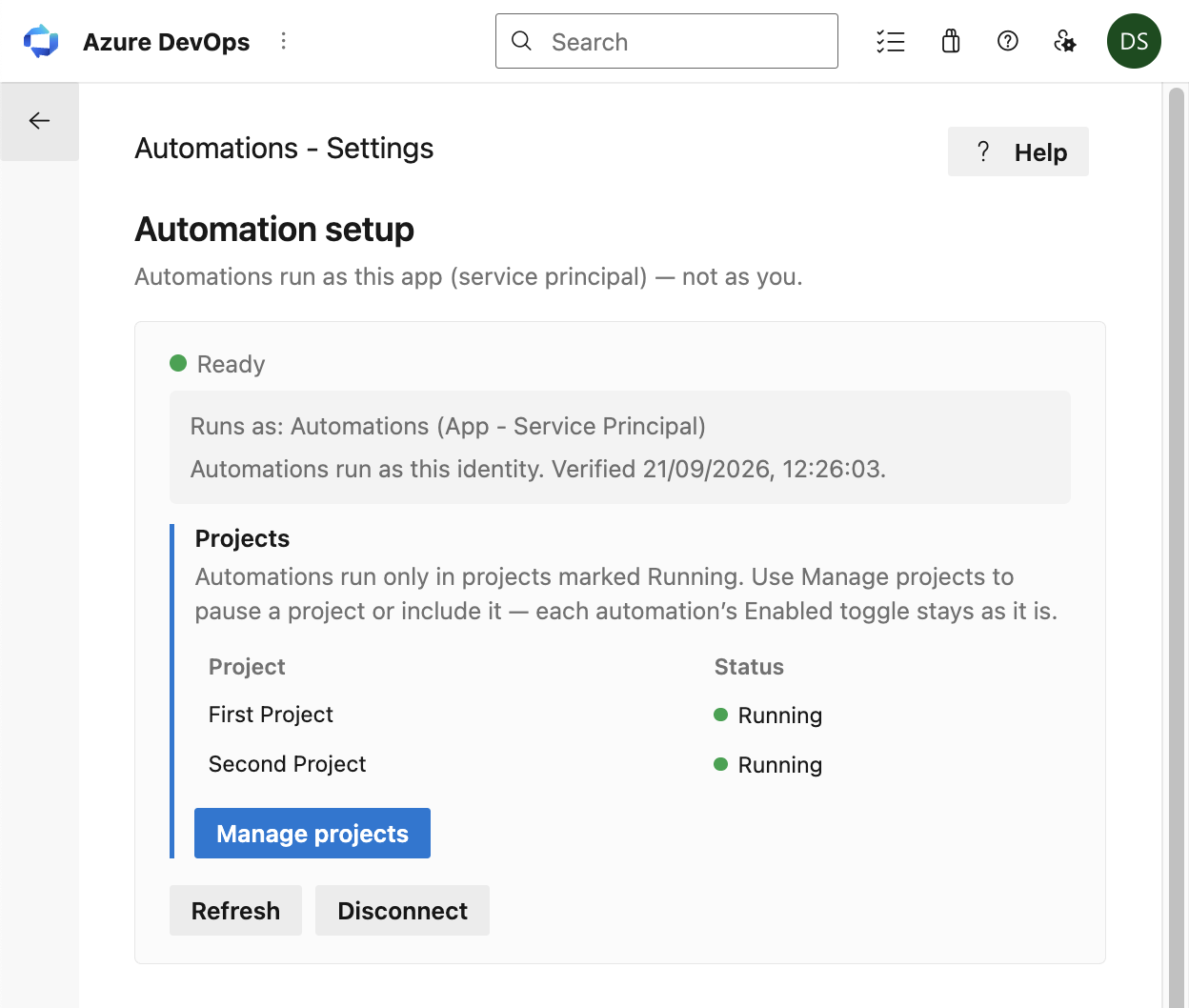The width and height of the screenshot is (1189, 1008).
Task: Click the Project column header
Action: tap(247, 667)
